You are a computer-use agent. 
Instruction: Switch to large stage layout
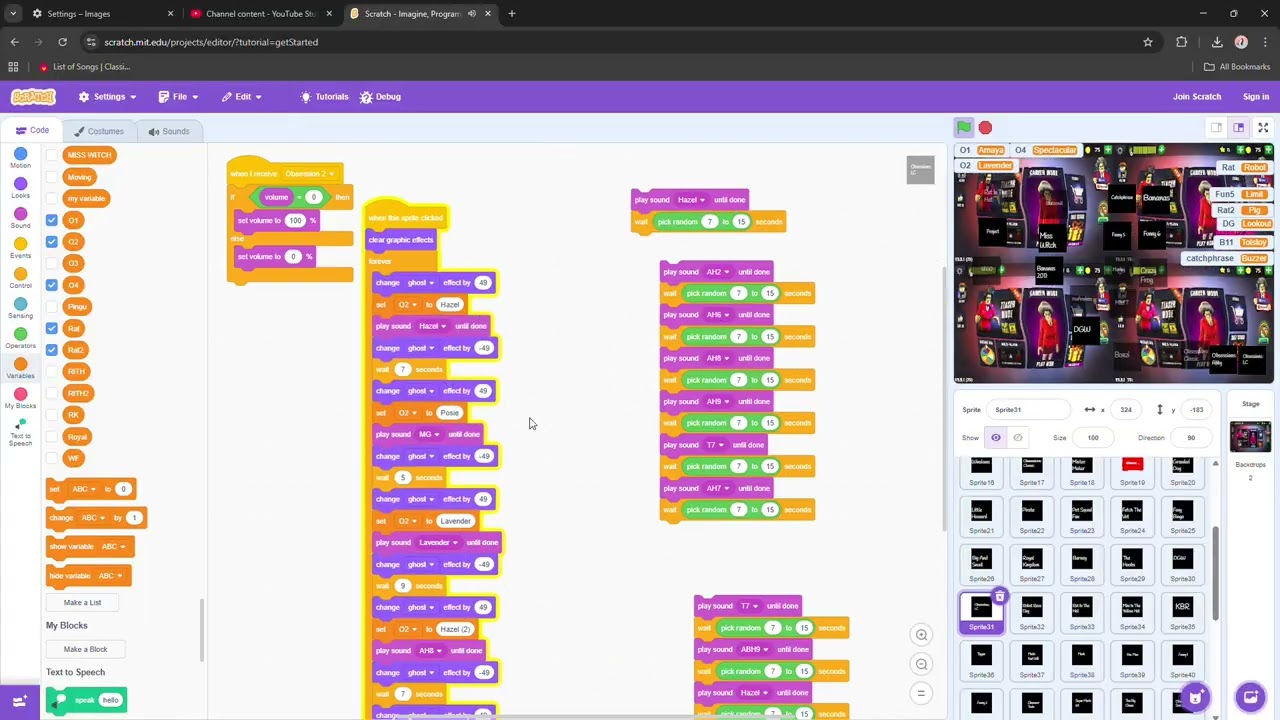pos(1238,128)
